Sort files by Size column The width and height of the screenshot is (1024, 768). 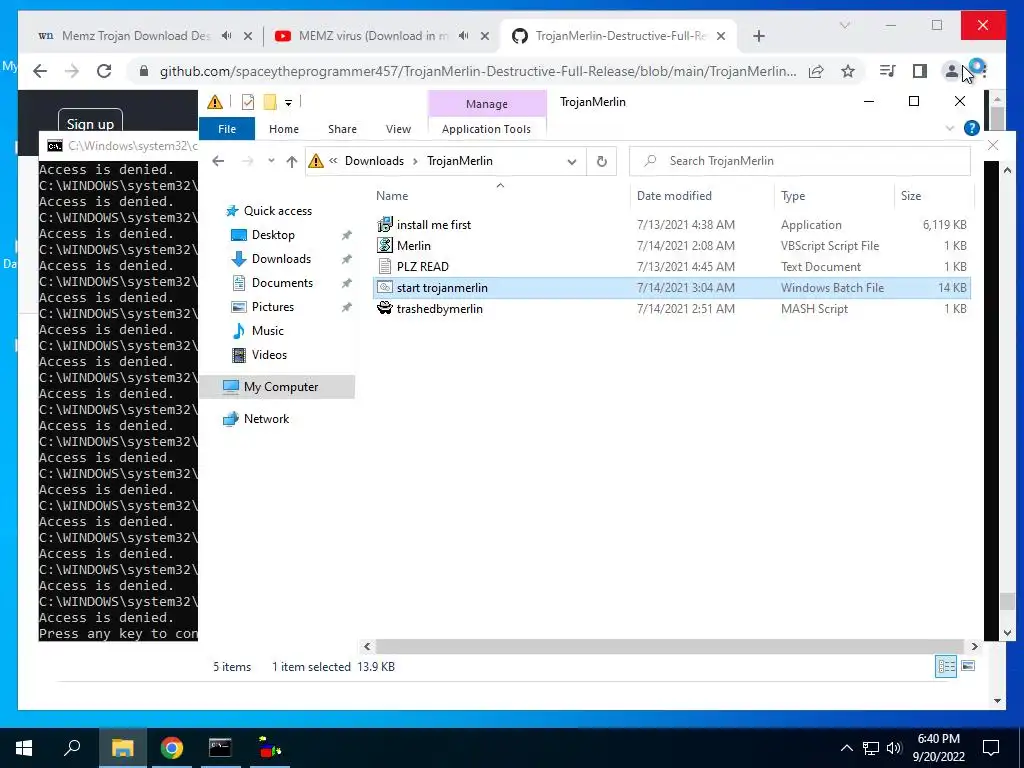coord(910,196)
